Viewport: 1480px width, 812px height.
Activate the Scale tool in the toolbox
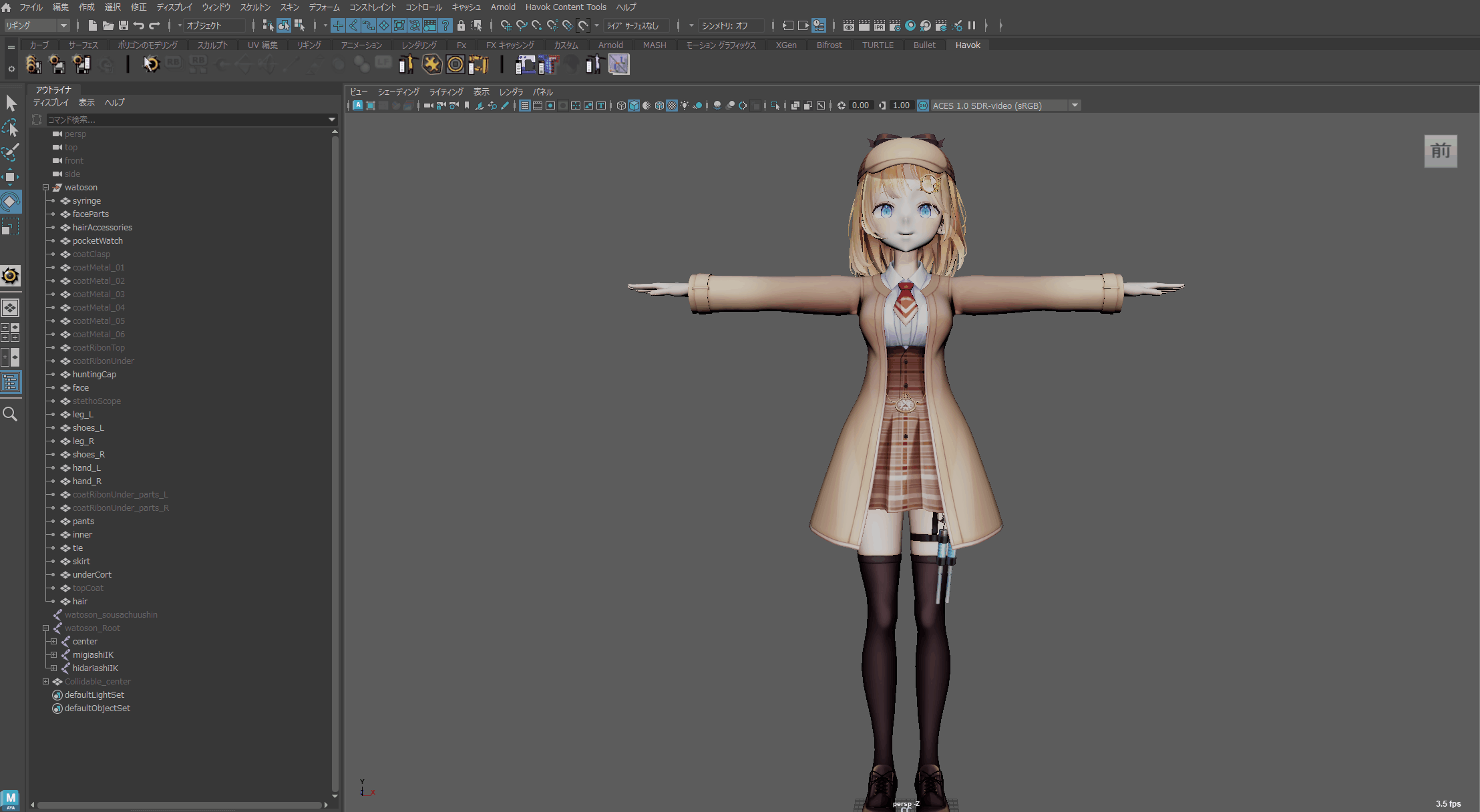click(11, 227)
